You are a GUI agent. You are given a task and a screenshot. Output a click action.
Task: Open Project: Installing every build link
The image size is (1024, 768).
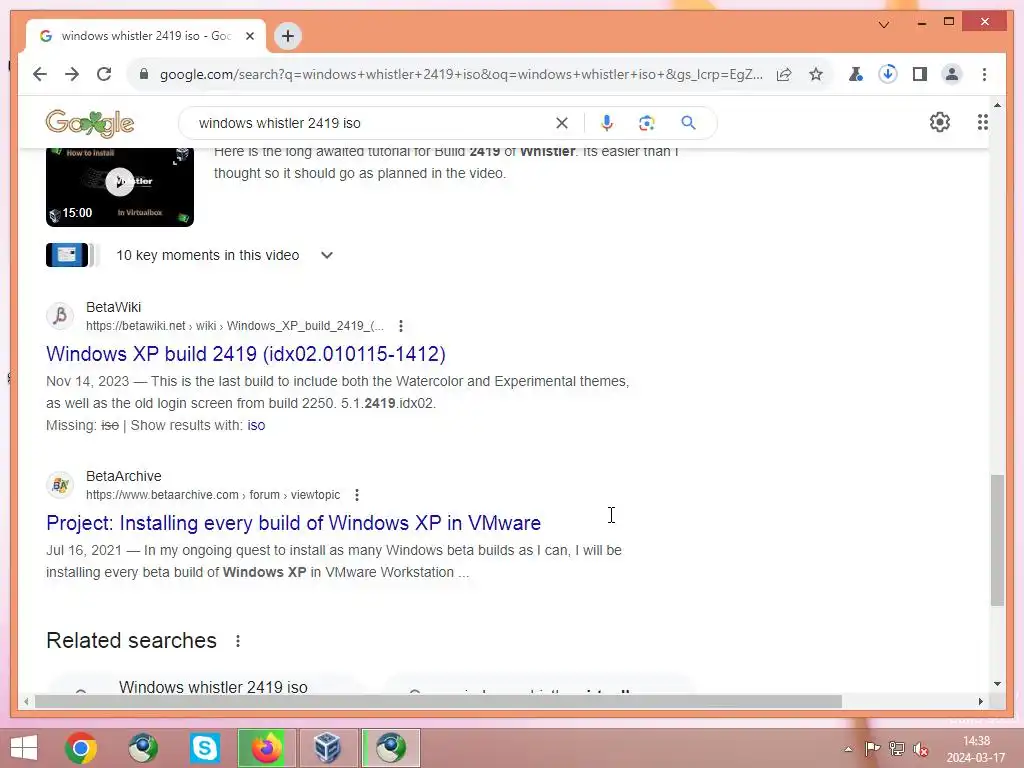293,523
